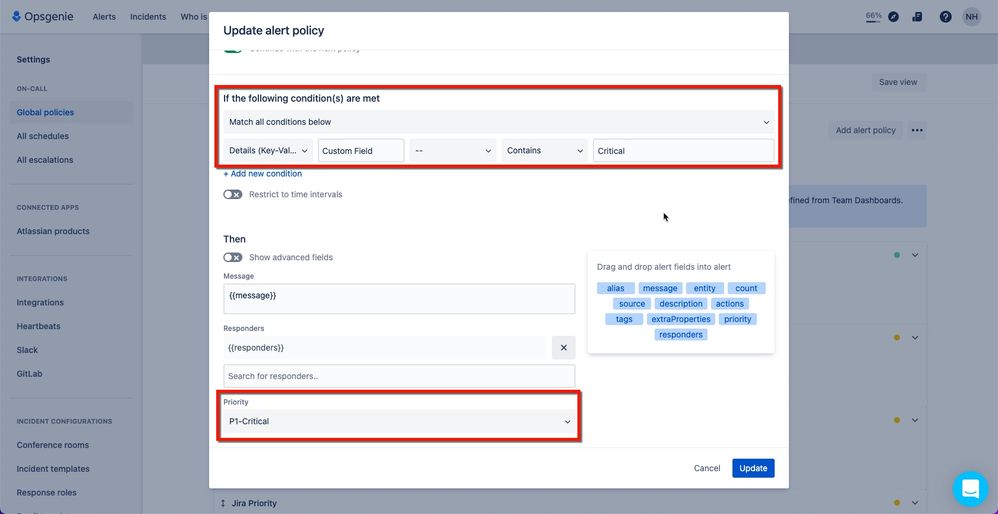Click the Settings heading in sidebar
Image resolution: width=998 pixels, height=514 pixels.
pyautogui.click(x=33, y=59)
